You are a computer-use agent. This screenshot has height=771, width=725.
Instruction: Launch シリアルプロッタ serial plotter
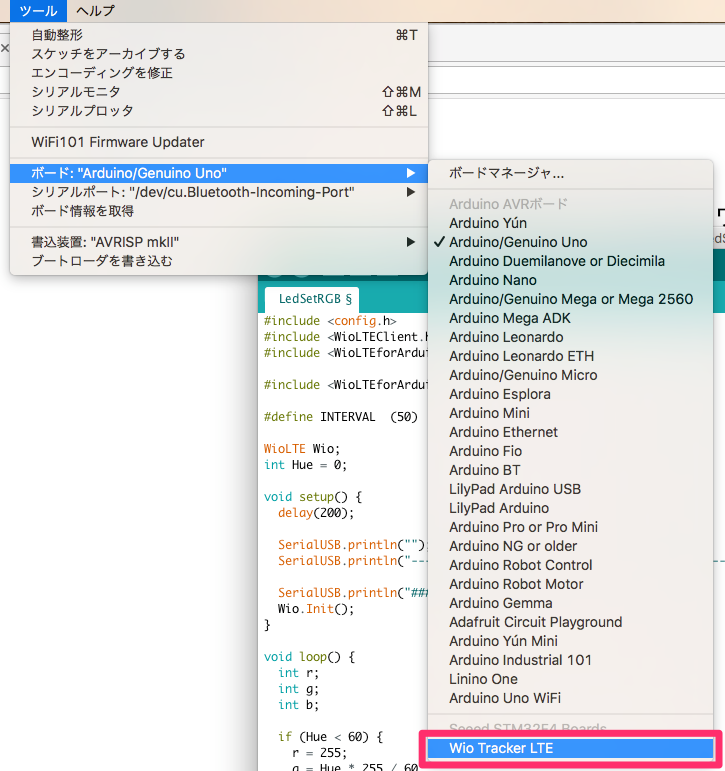click(x=82, y=111)
